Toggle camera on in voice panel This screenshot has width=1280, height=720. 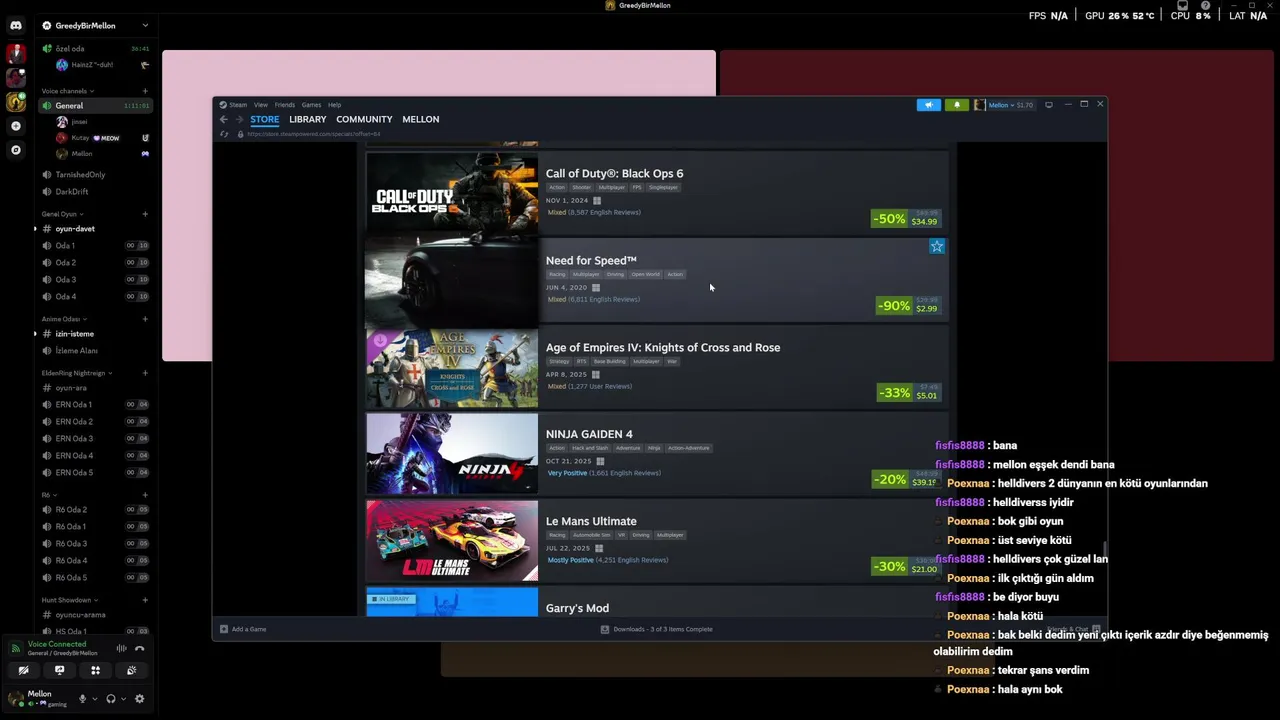point(23,670)
